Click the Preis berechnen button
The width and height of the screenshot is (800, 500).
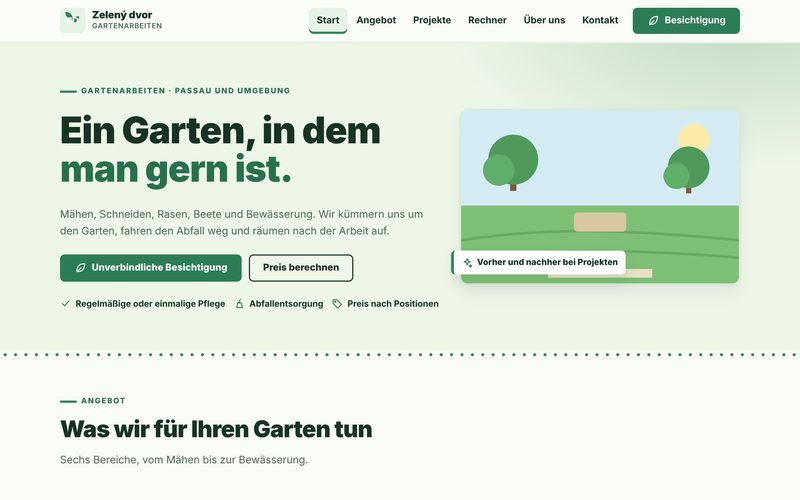coord(301,268)
